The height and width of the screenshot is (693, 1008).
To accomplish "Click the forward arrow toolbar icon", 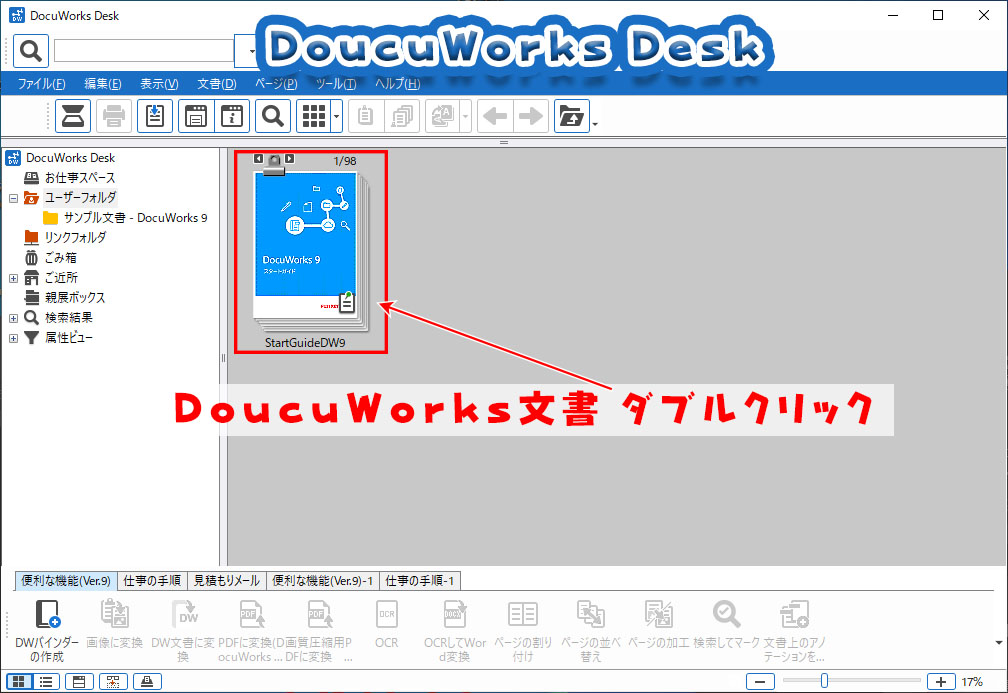I will [x=531, y=116].
